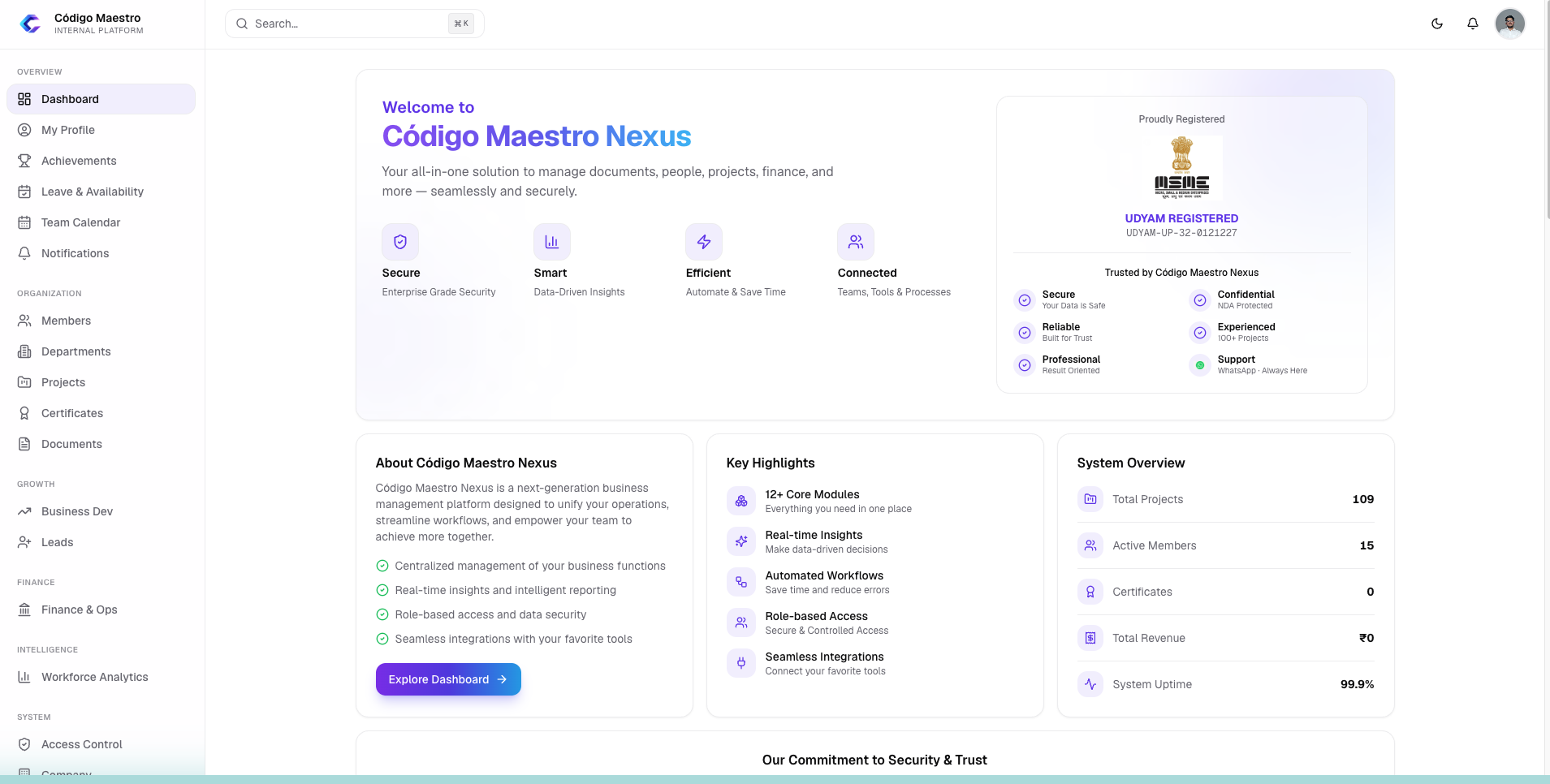This screenshot has width=1550, height=784.
Task: Click the Secure shield feature icon
Action: click(400, 242)
